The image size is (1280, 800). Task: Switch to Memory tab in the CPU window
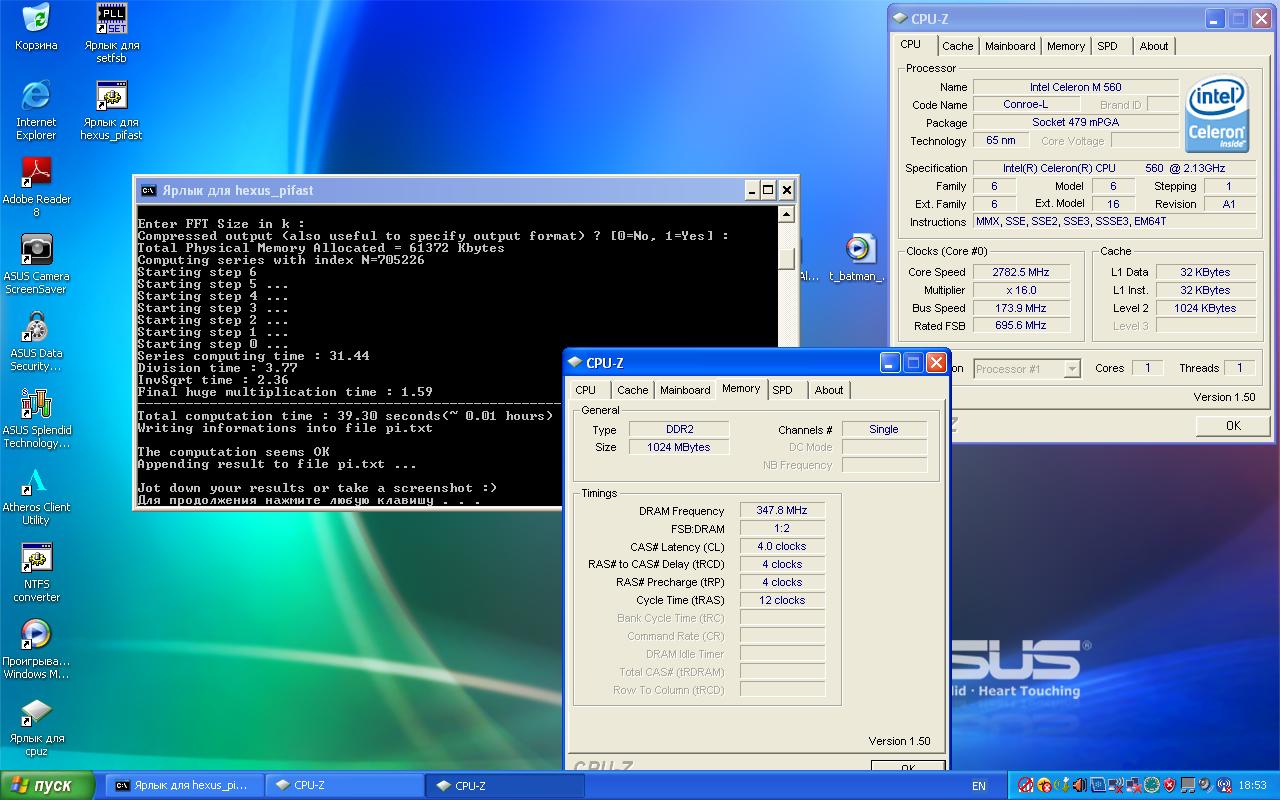click(1066, 46)
